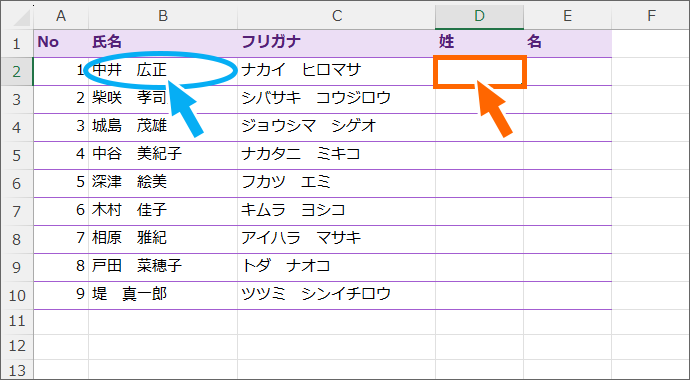Viewport: 690px width, 380px height.
Task: Select column F header
Action: (651, 17)
